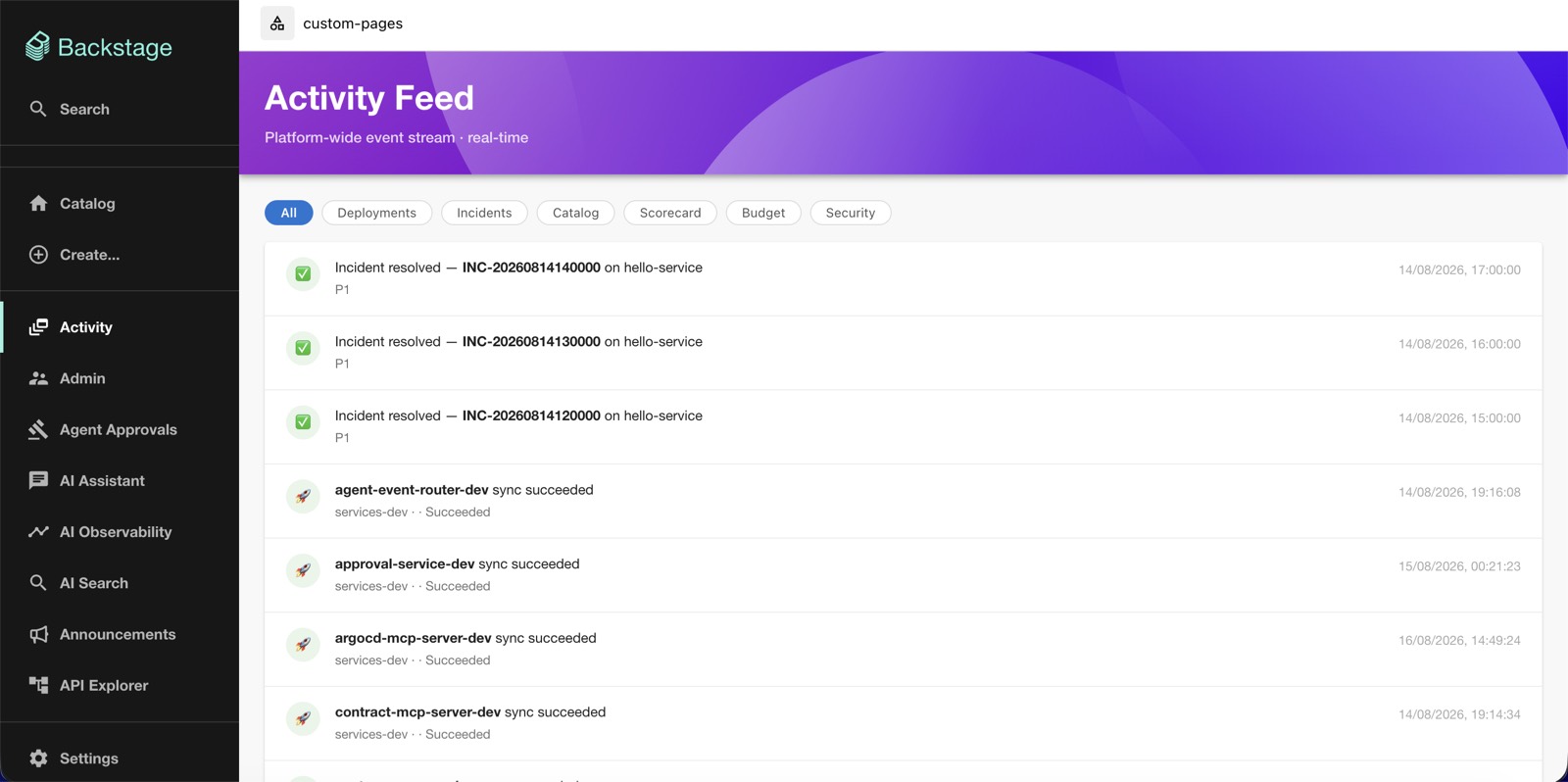Click incident ID INC-20260814140000

(531, 268)
